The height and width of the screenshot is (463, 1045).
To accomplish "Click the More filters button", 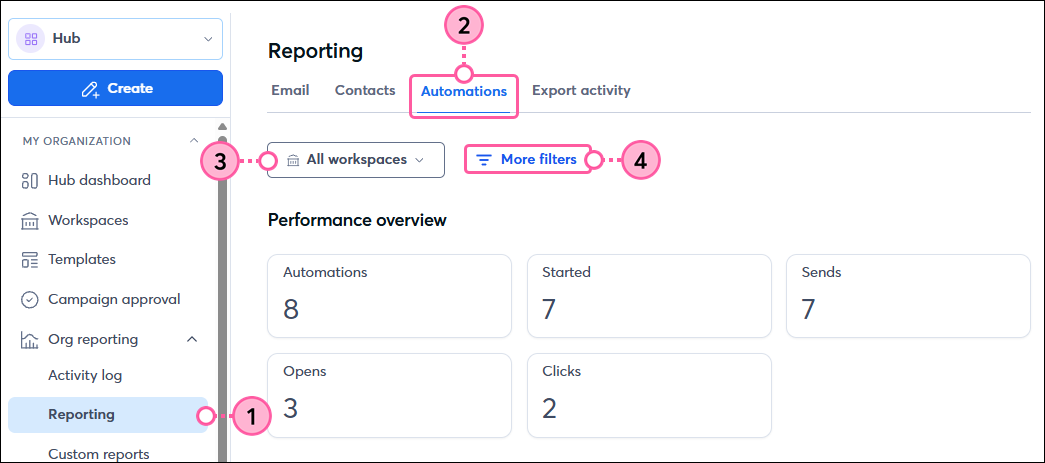I will pyautogui.click(x=527, y=160).
